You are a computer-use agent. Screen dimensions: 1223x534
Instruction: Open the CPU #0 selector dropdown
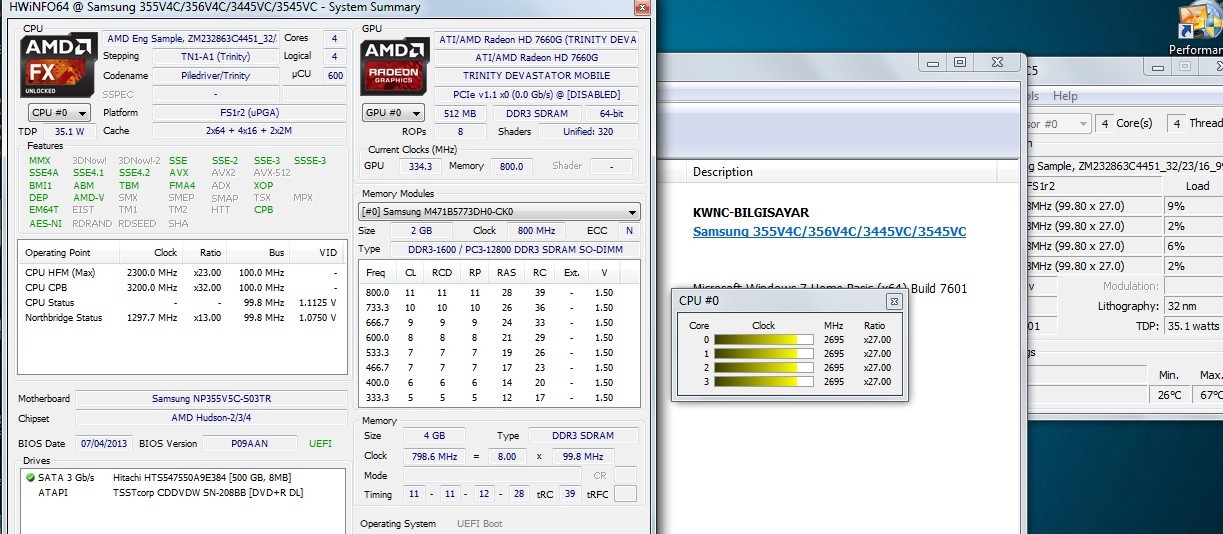(58, 113)
